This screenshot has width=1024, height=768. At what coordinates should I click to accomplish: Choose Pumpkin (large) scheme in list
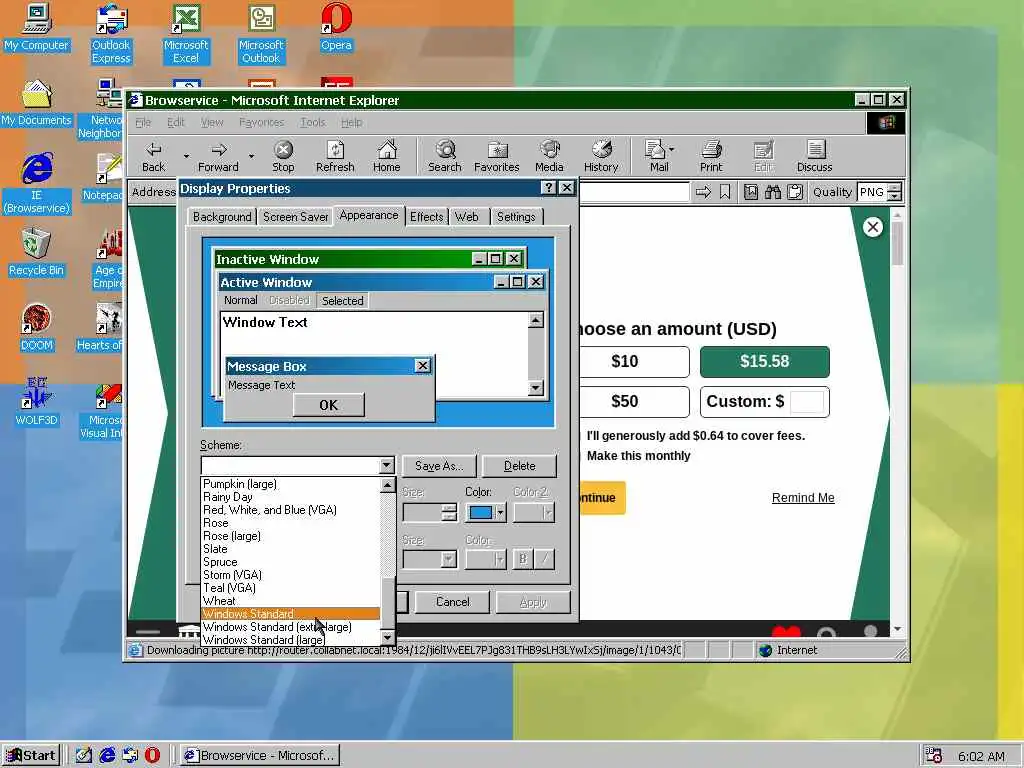point(291,484)
